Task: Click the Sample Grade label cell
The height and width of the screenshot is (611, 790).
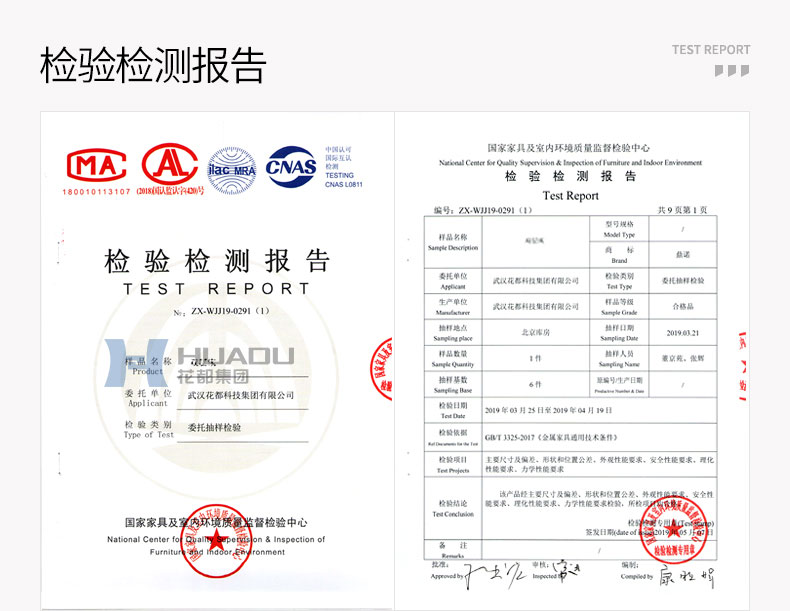Action: 619,307
